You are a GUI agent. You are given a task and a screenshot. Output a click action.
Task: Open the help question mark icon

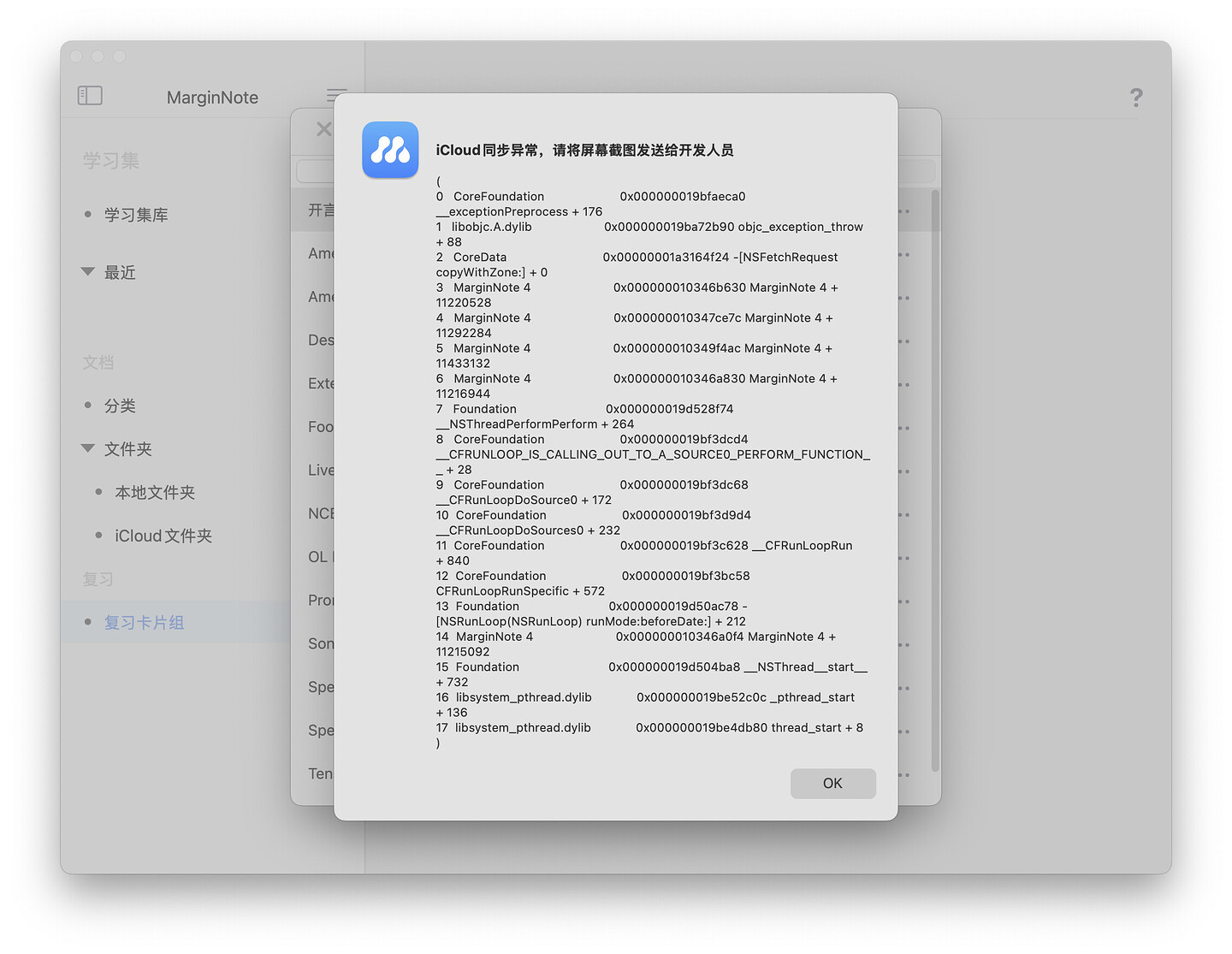[1136, 98]
